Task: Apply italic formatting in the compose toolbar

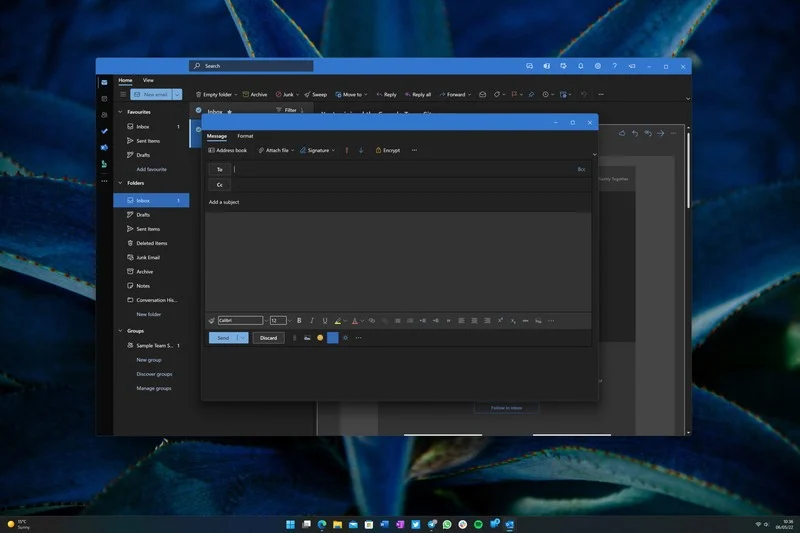Action: coord(312,321)
